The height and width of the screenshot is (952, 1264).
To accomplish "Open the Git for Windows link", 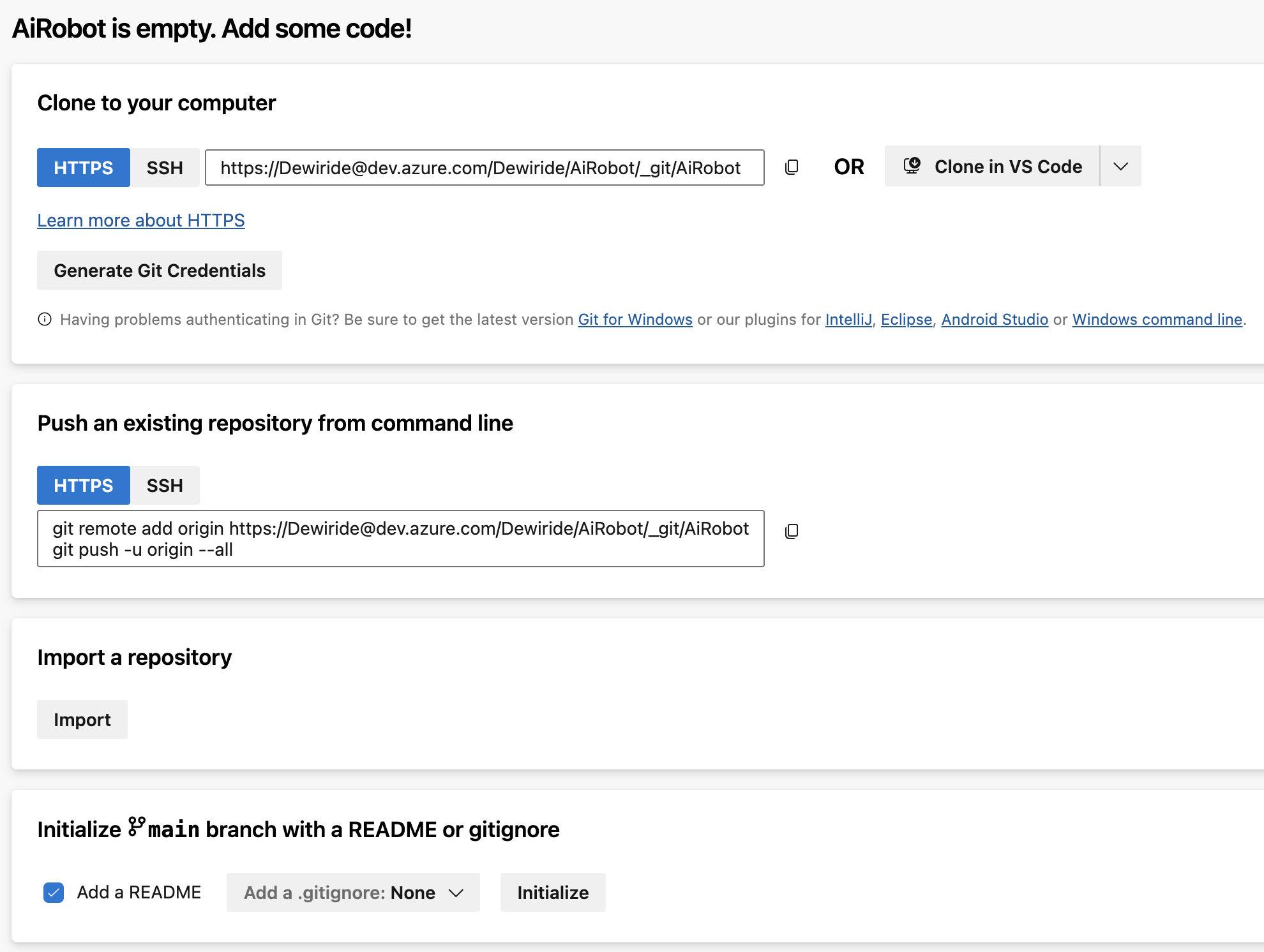I will (635, 319).
